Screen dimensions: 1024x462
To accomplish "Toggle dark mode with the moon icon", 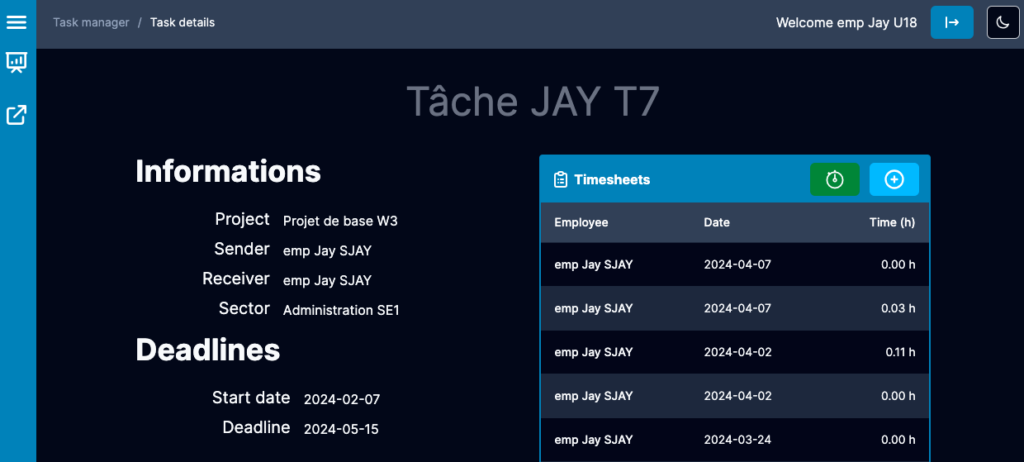I will tap(1003, 22).
